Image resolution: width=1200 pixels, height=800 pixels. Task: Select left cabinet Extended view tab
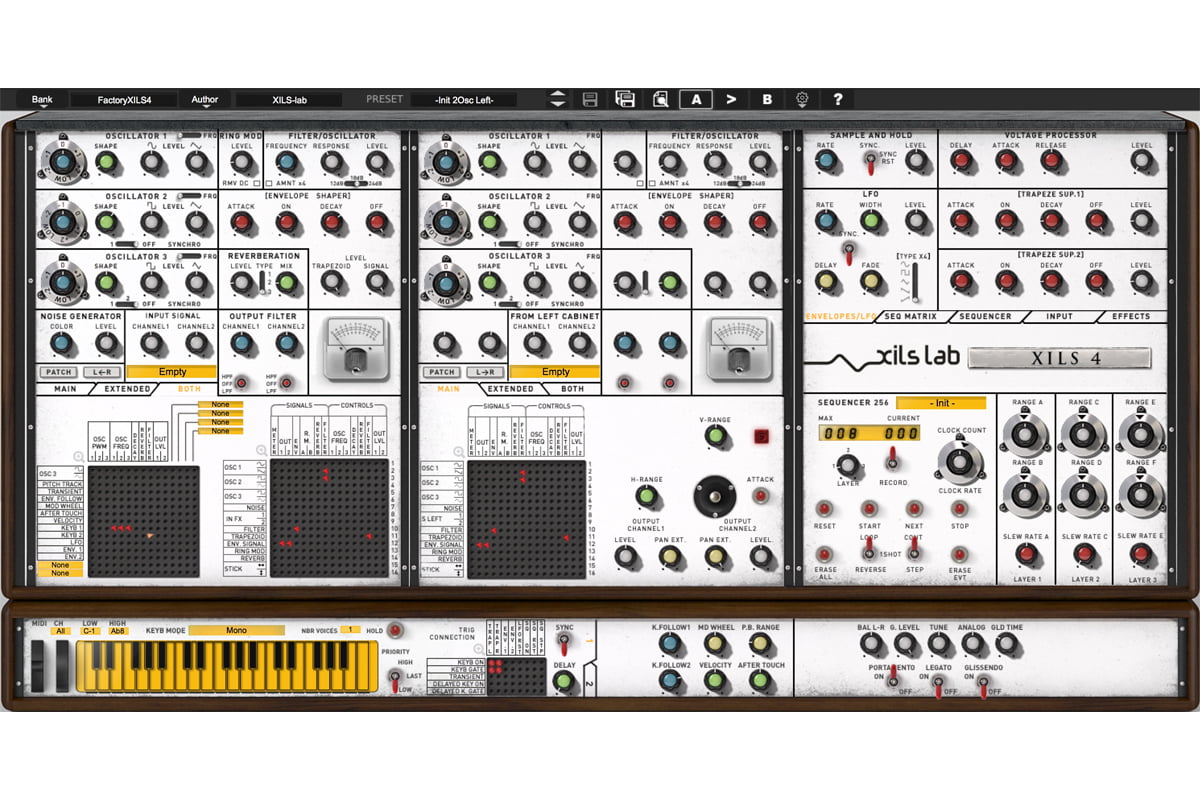(x=127, y=388)
